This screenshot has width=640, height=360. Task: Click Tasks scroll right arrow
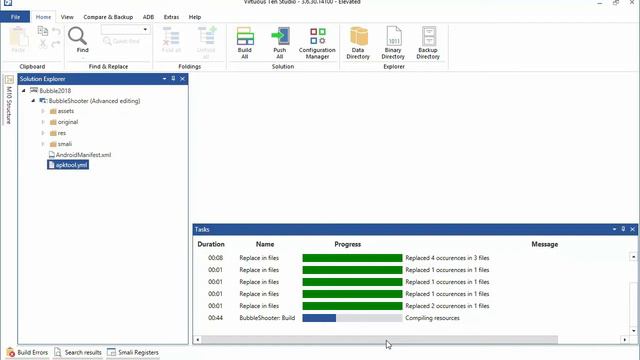pyautogui.click(x=625, y=340)
